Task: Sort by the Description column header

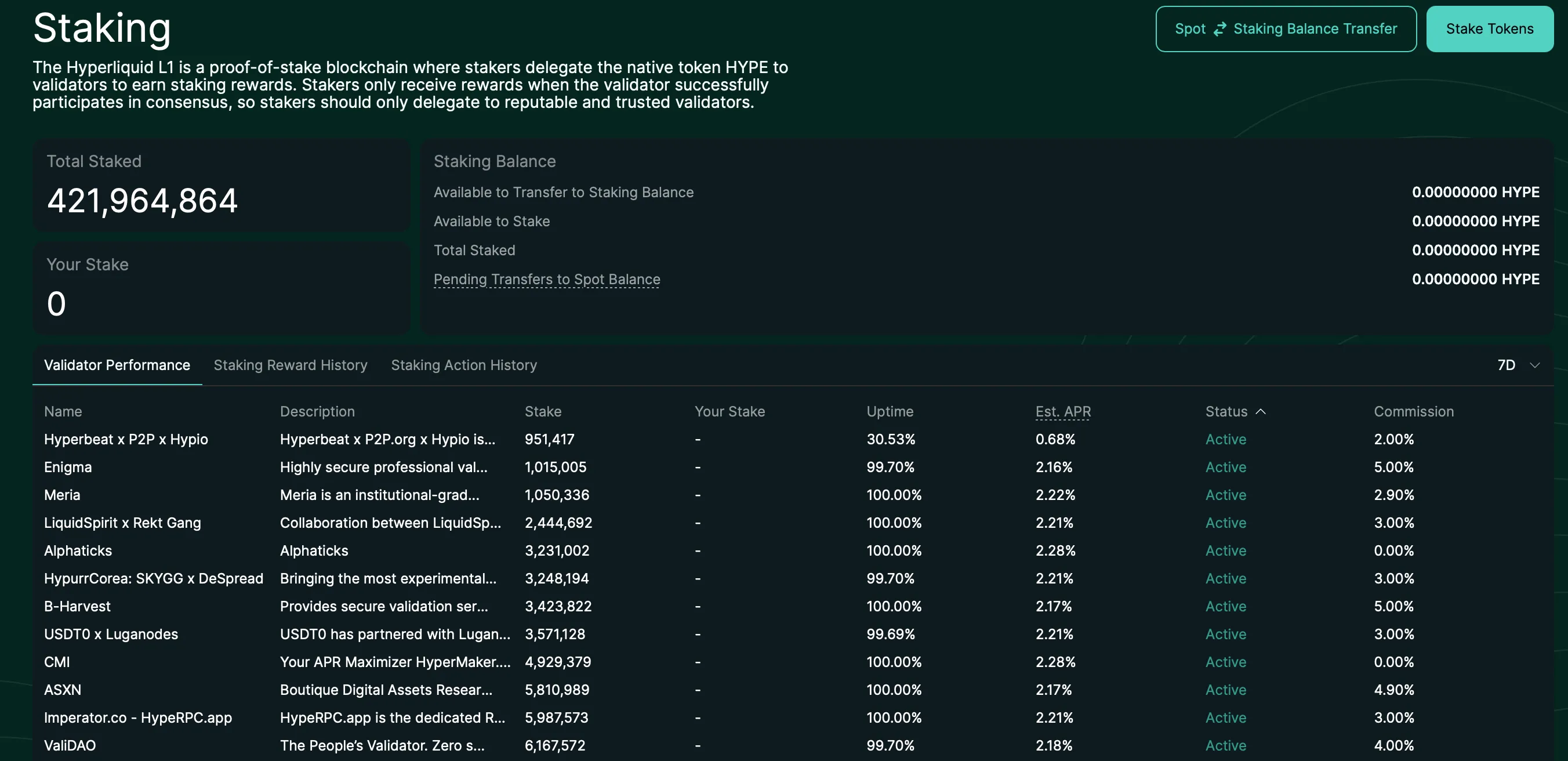Action: coord(317,412)
